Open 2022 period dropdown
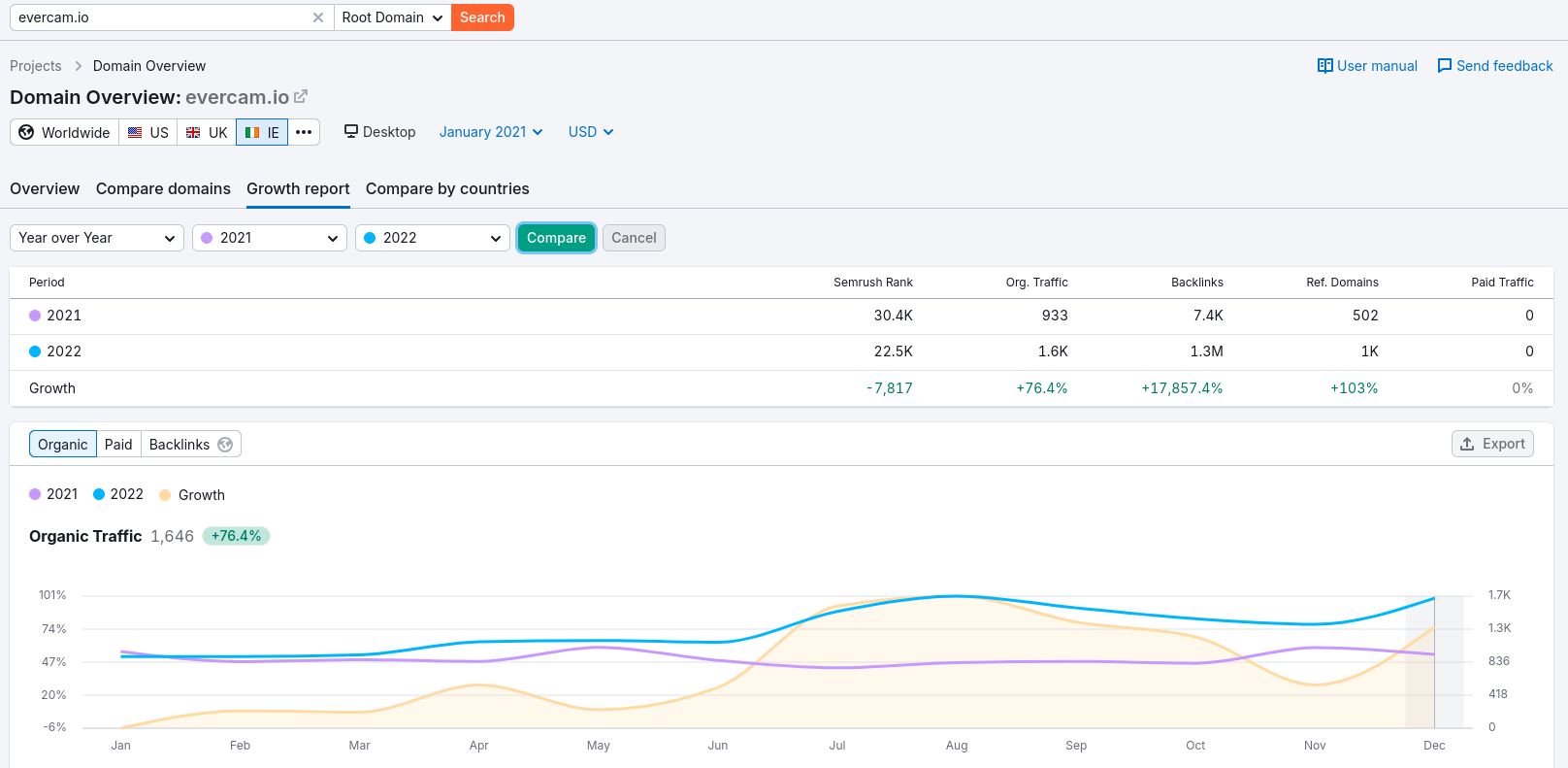 (433, 238)
